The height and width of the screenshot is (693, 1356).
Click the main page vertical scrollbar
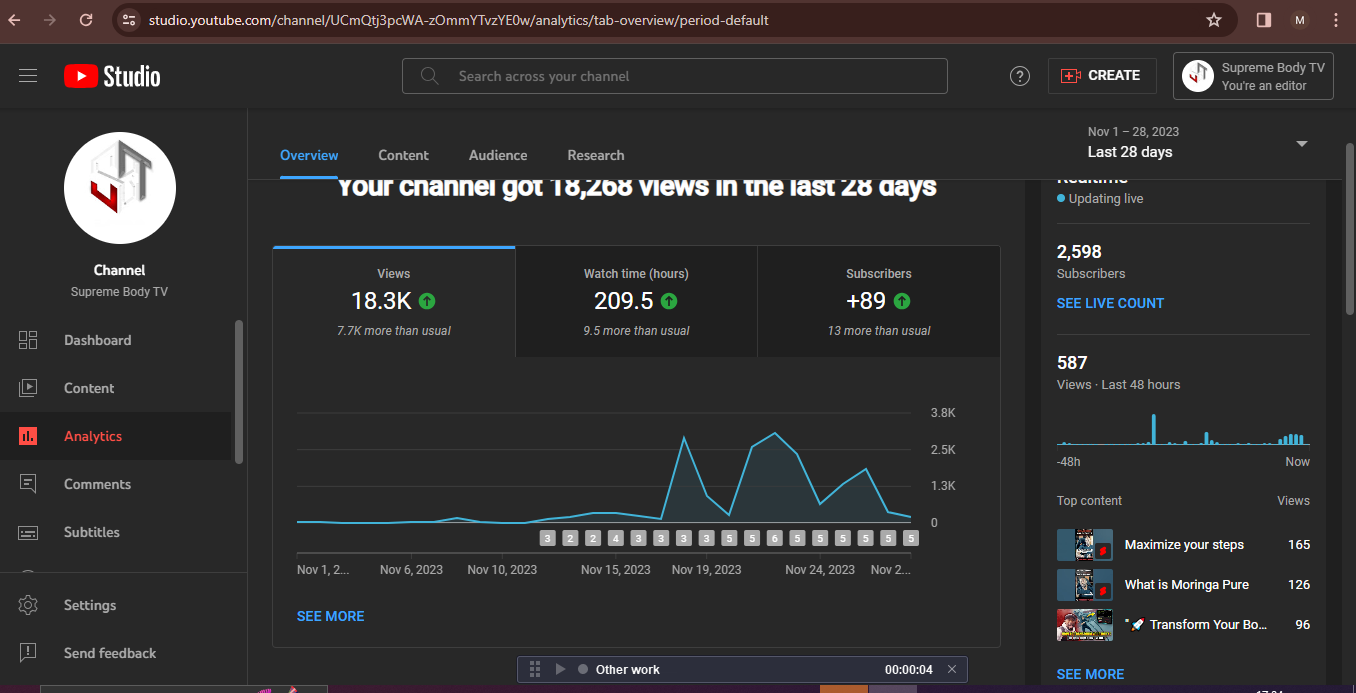(1350, 230)
